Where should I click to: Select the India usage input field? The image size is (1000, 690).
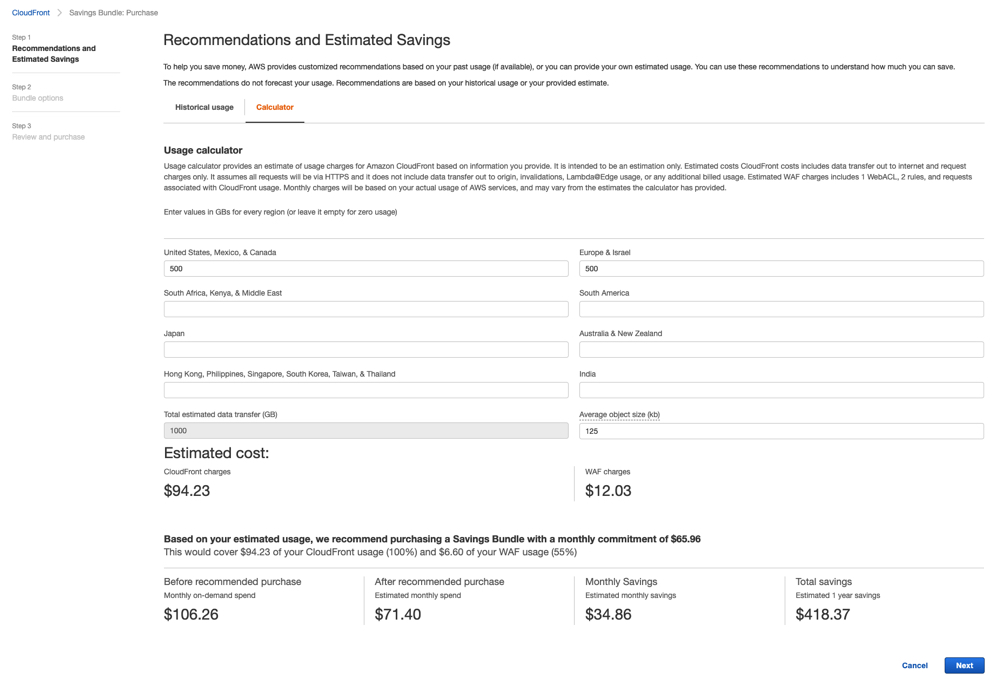pos(780,389)
